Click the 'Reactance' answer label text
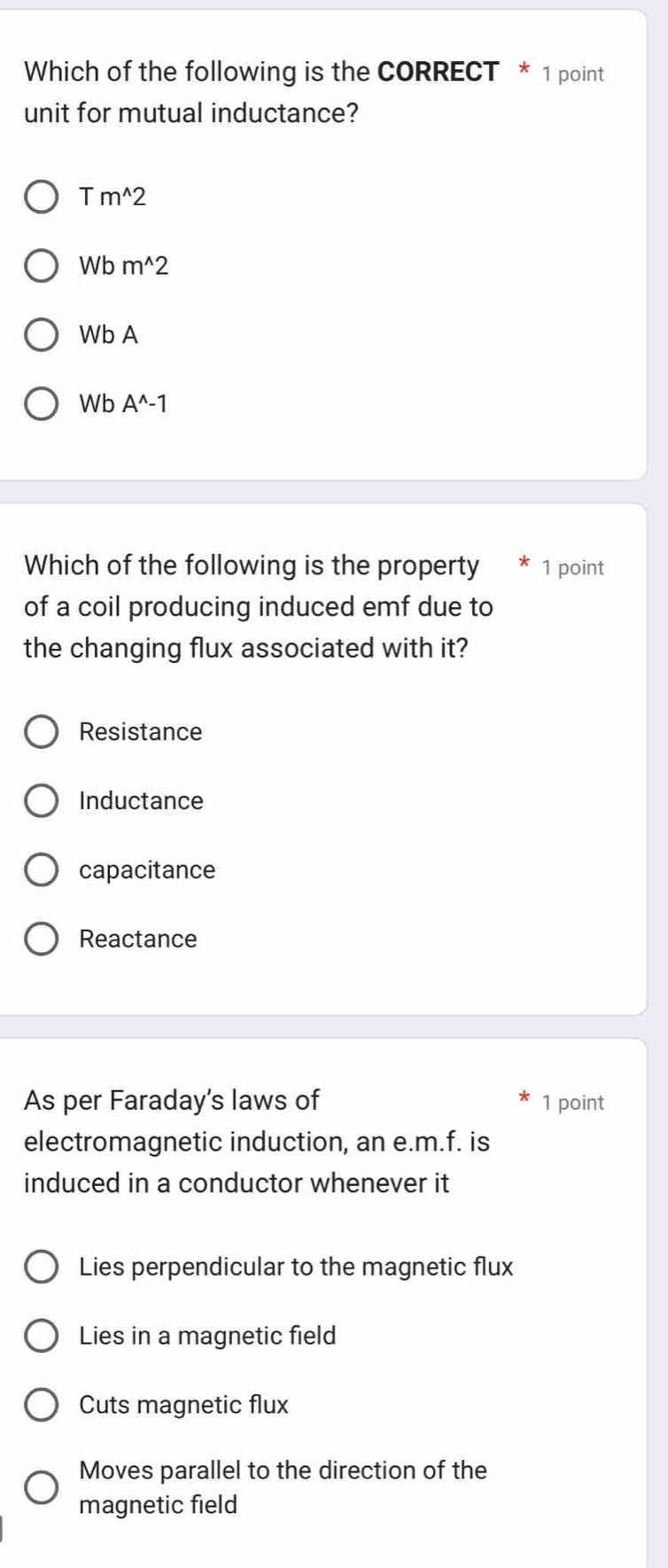The width and height of the screenshot is (668, 1568). click(138, 940)
